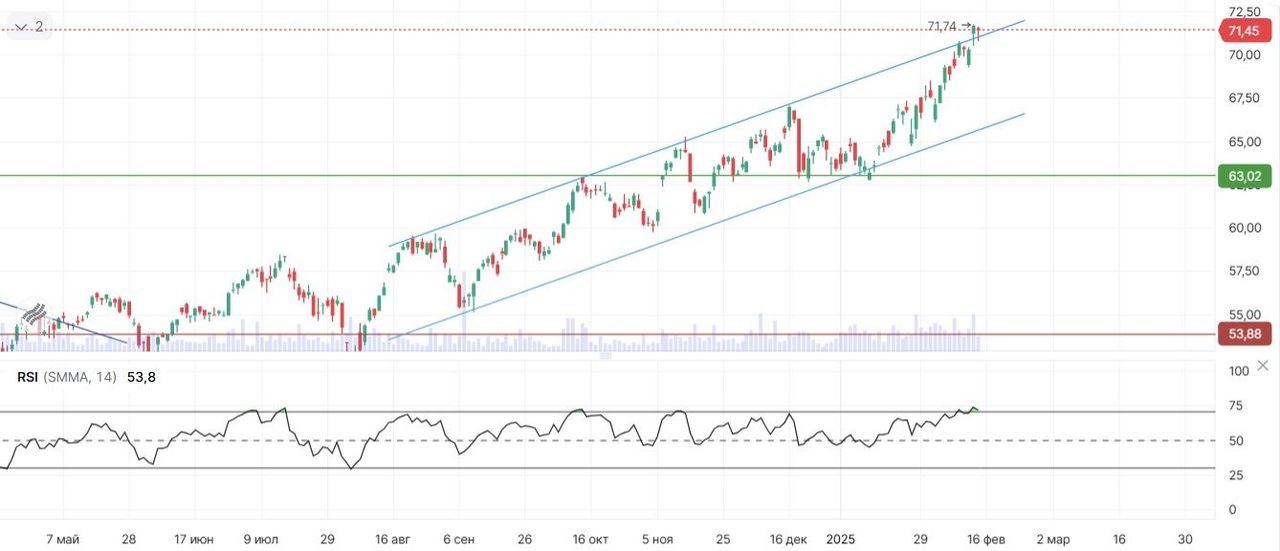Click the 70,00 value on price scale
This screenshot has height=551, width=1280.
1243,55
